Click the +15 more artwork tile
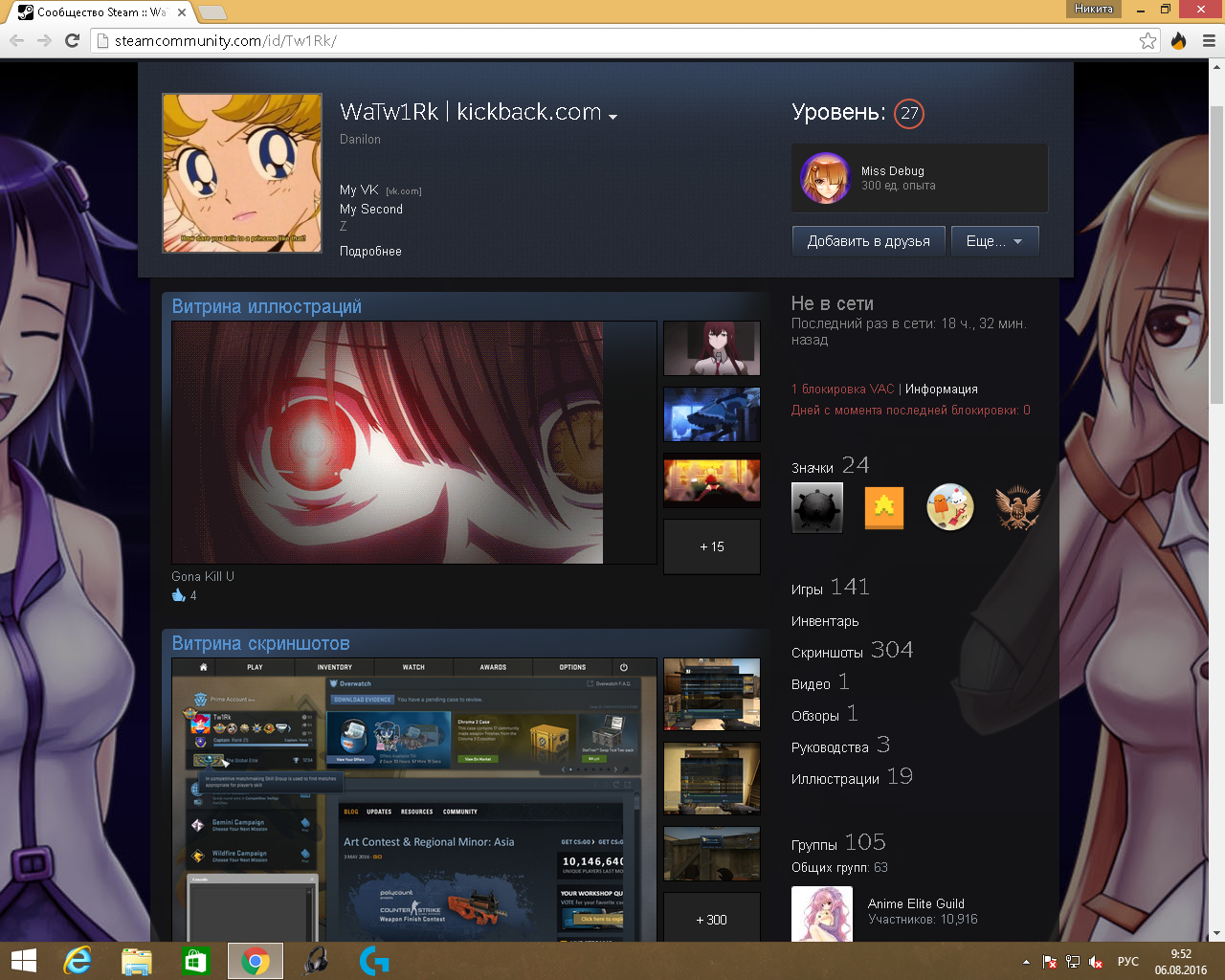 pos(712,546)
